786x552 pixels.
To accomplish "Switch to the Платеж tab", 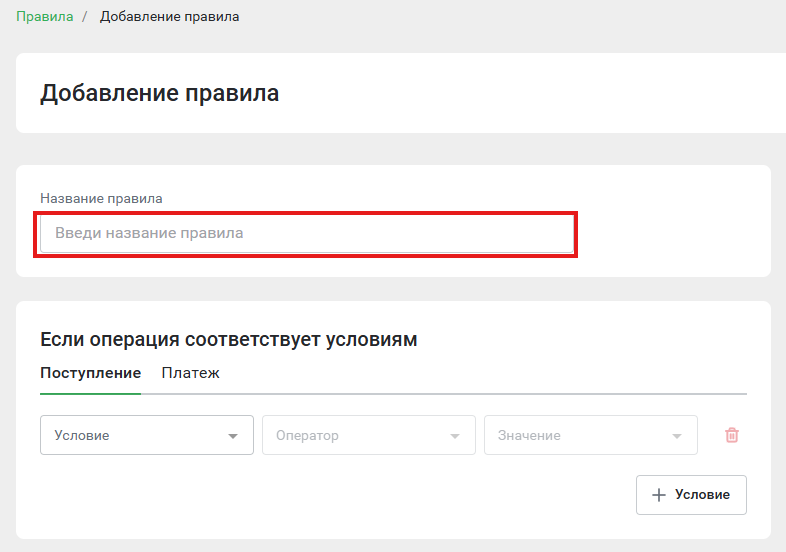I will point(190,373).
